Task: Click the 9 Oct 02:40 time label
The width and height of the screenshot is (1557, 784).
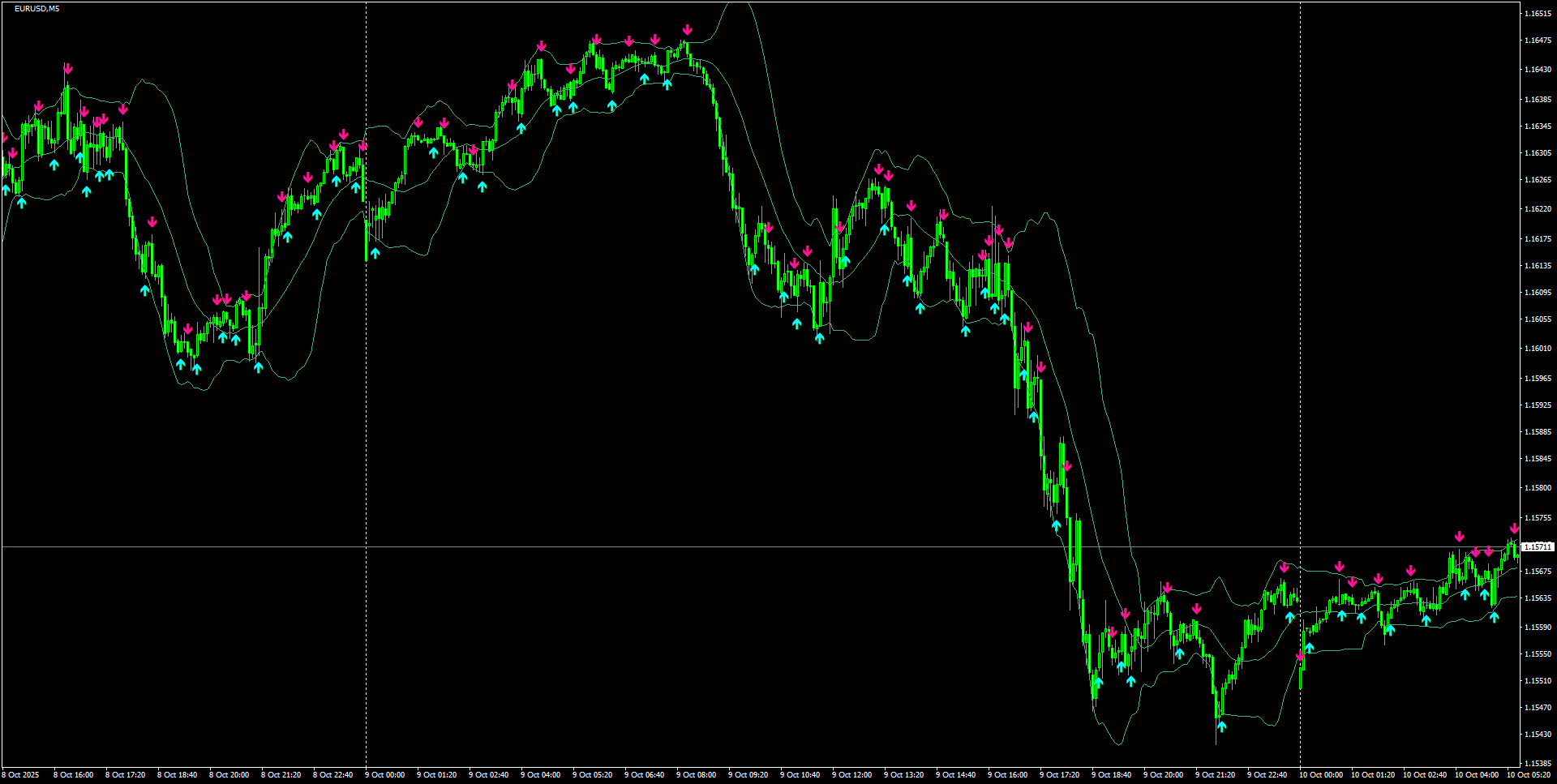Action: point(488,775)
